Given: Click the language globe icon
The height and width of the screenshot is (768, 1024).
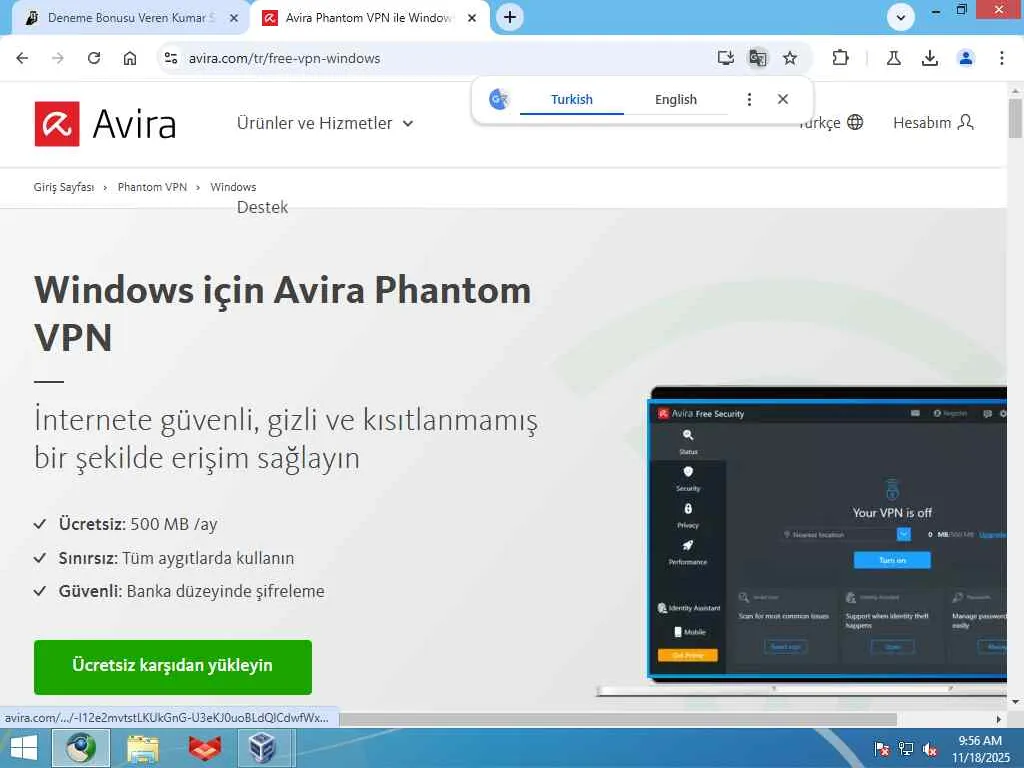Looking at the screenshot, I should click(x=855, y=122).
